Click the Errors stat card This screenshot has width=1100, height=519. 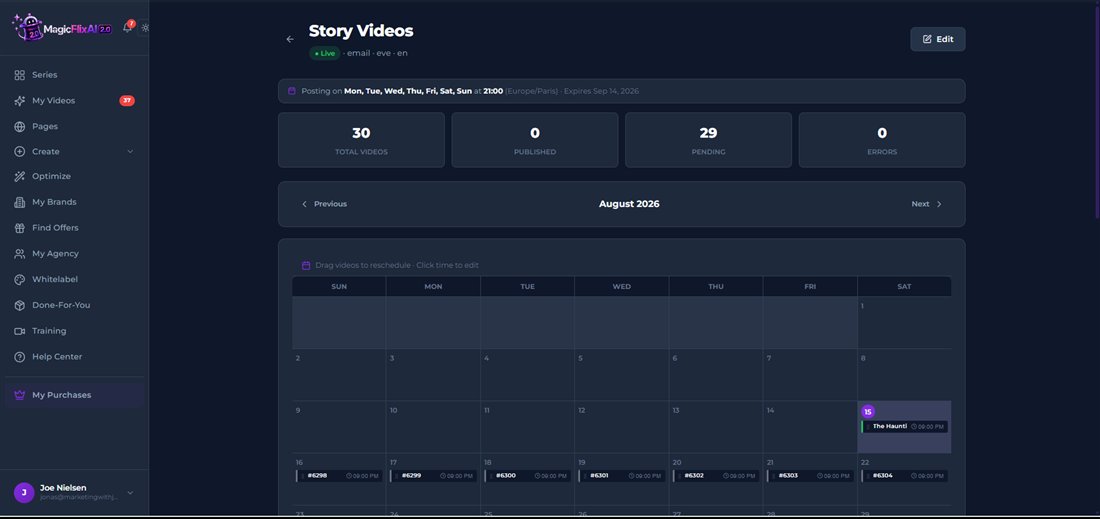tap(882, 140)
